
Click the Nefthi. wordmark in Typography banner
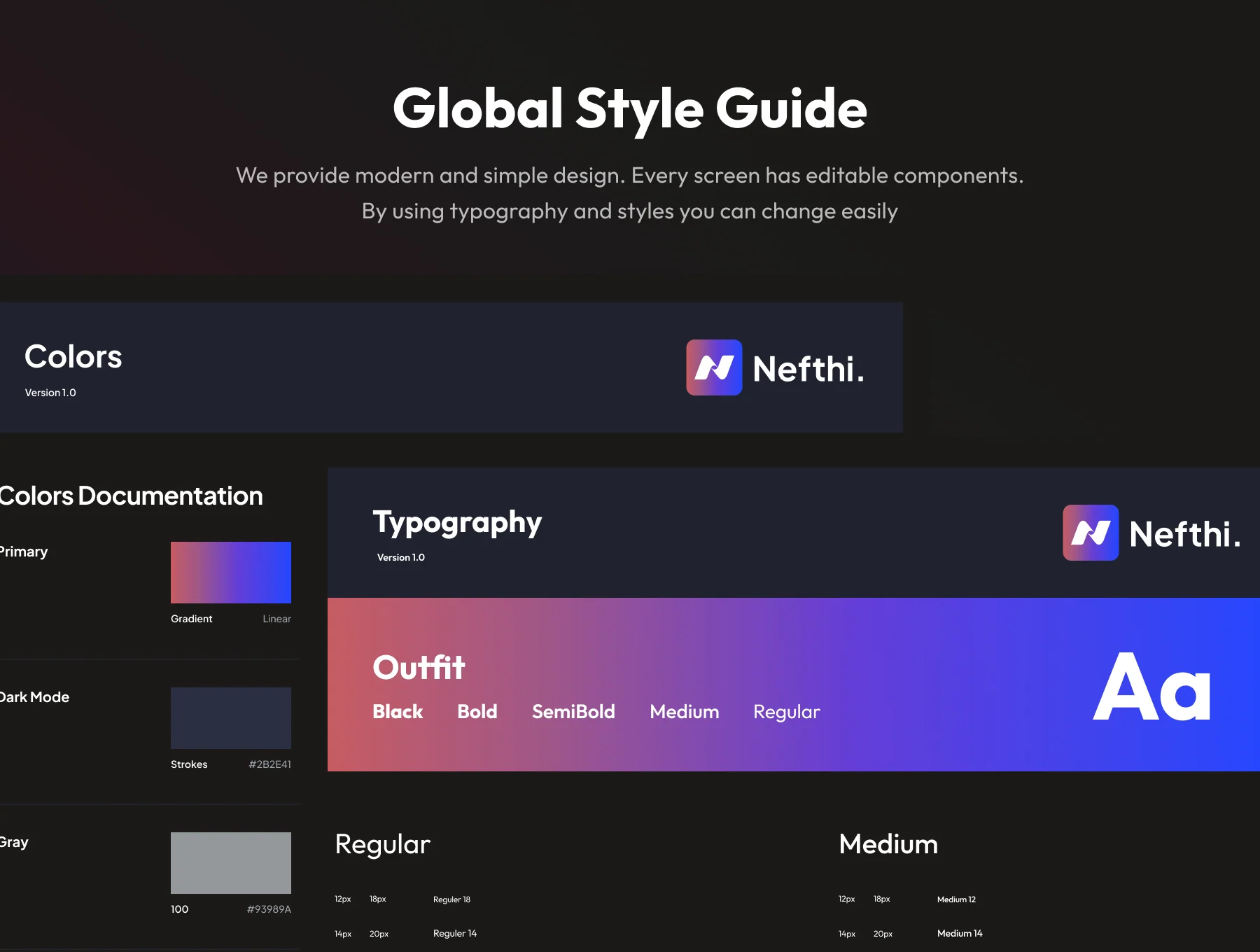(x=1185, y=534)
